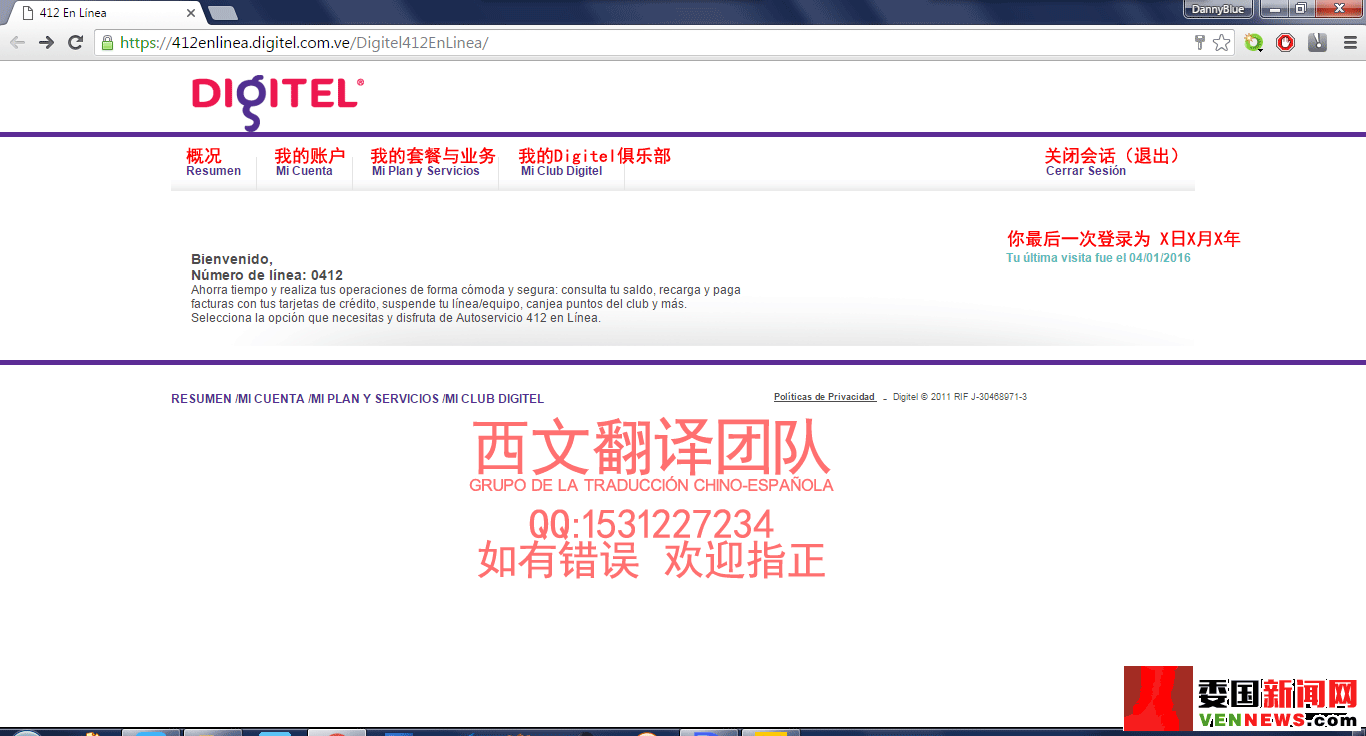
Task: Click the MI PLAN Y SERVICIOS footer link
Action: tap(374, 399)
